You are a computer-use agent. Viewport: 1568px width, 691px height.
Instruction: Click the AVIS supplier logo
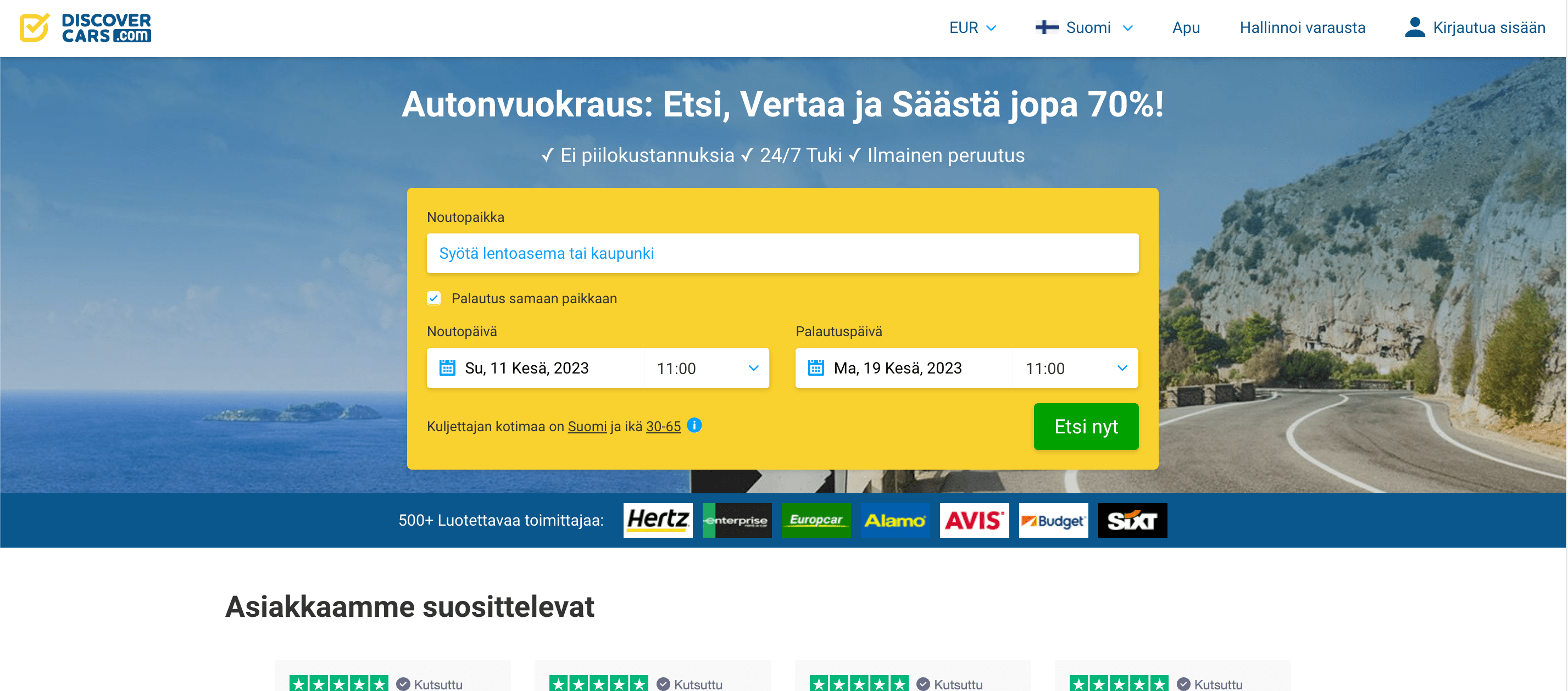[x=974, y=521]
